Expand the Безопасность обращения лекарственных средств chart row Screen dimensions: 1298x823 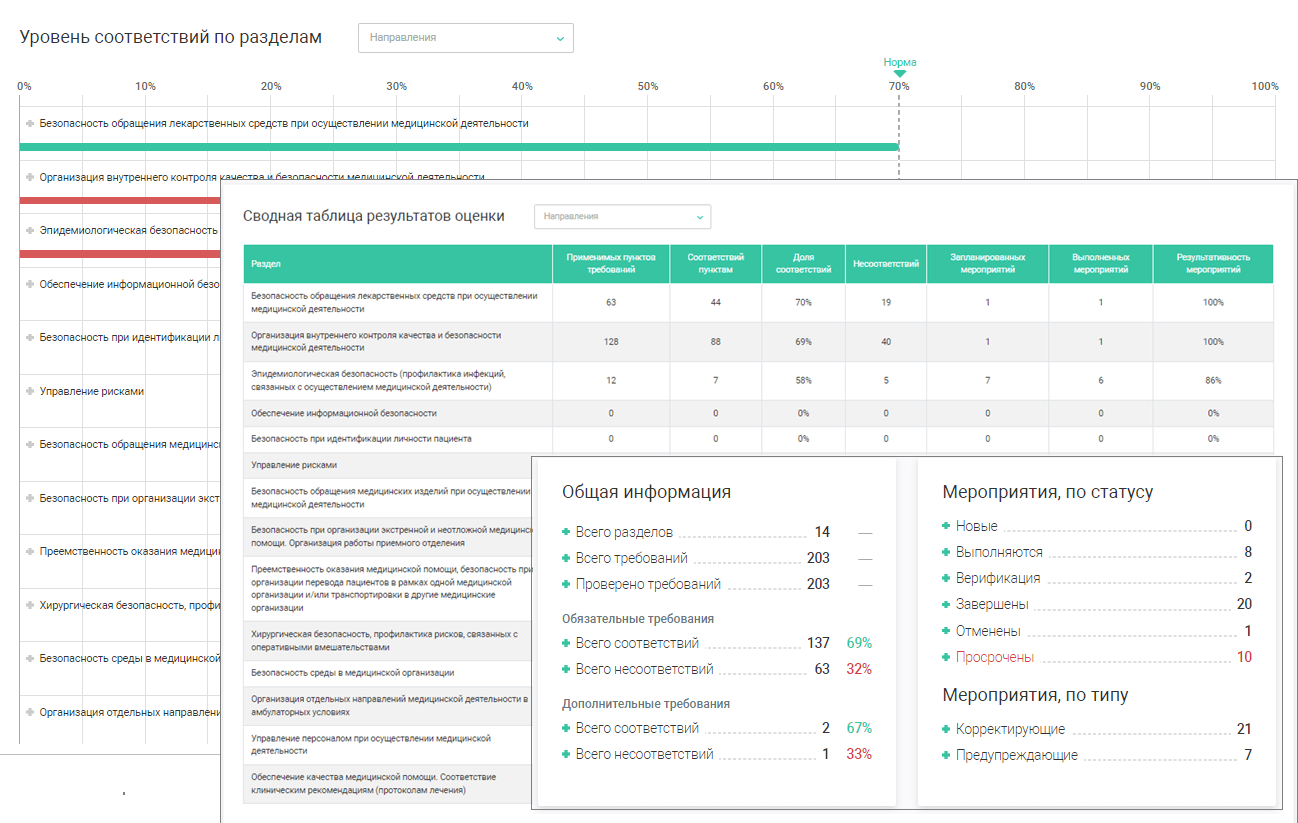[x=30, y=123]
